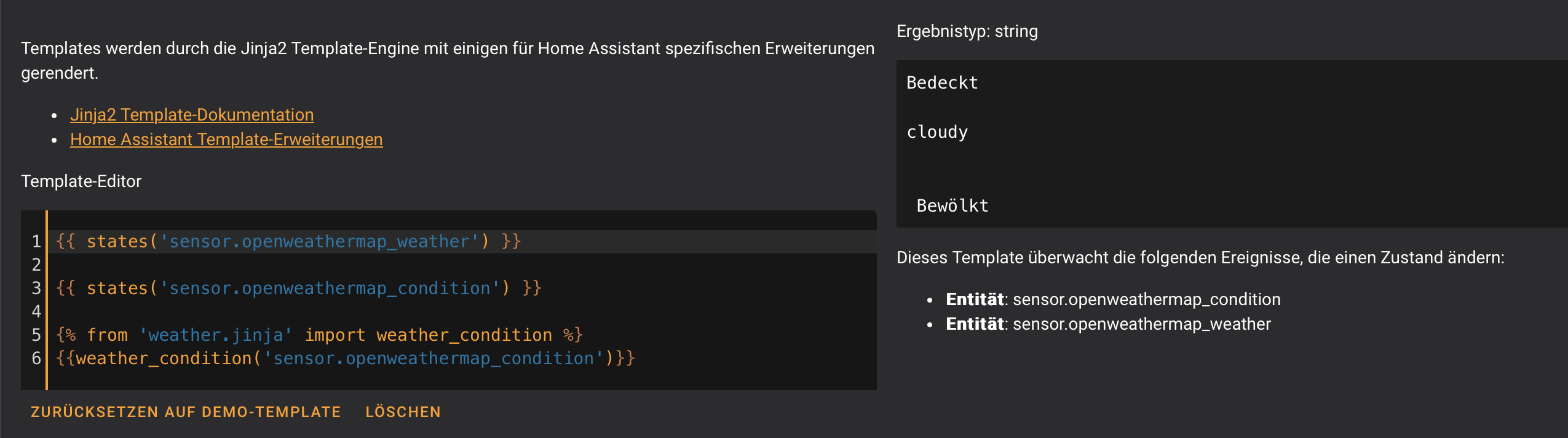Click the 'Template-Editor' heading label
The width and height of the screenshot is (1568, 438).
81,181
